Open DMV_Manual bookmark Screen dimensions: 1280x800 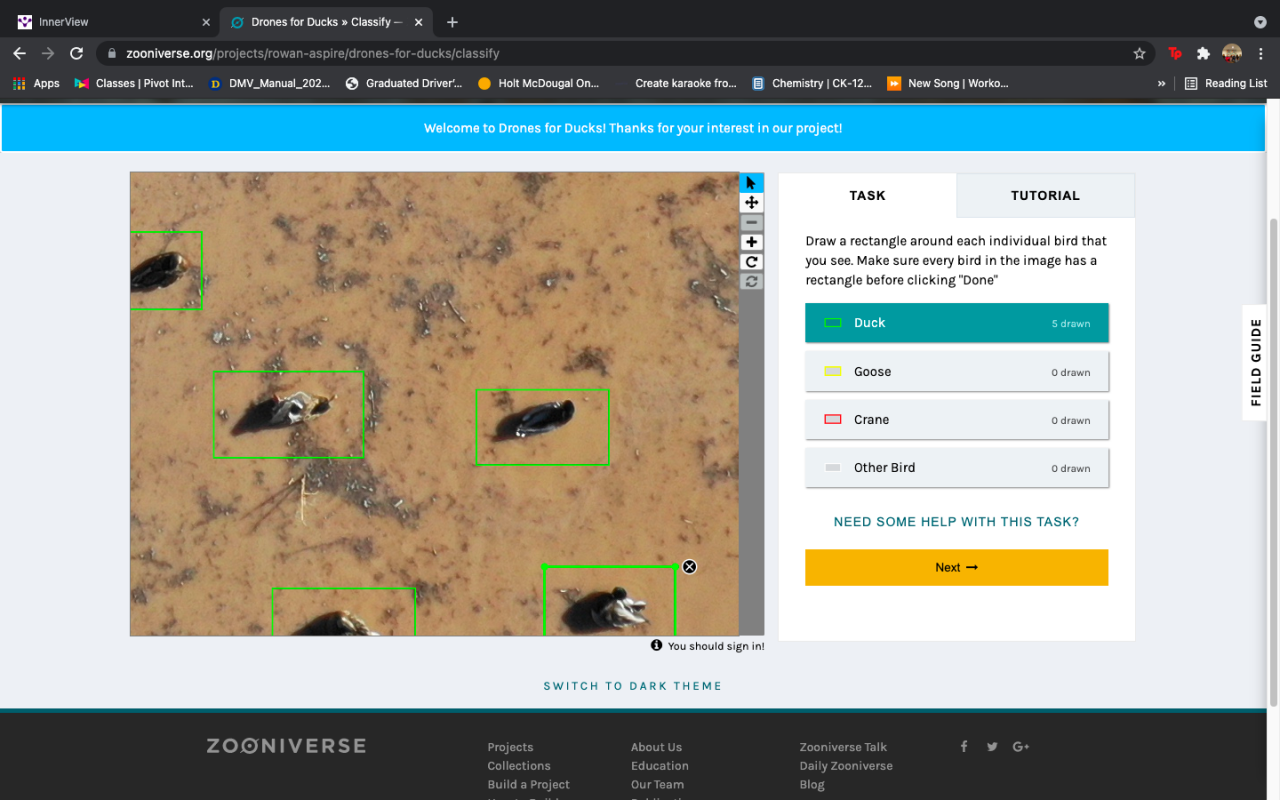point(269,84)
